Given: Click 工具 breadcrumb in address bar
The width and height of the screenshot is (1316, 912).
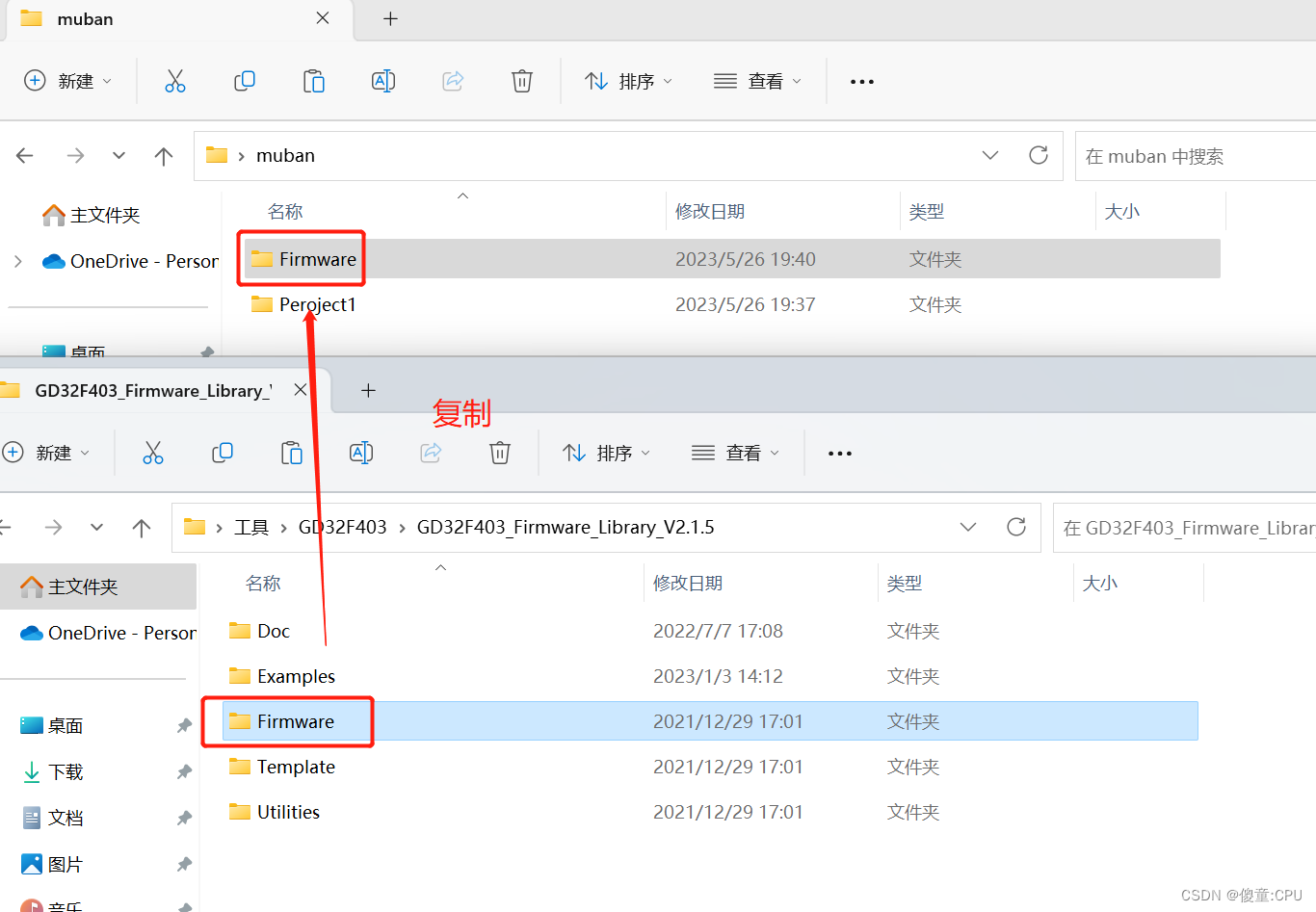Looking at the screenshot, I should (251, 527).
